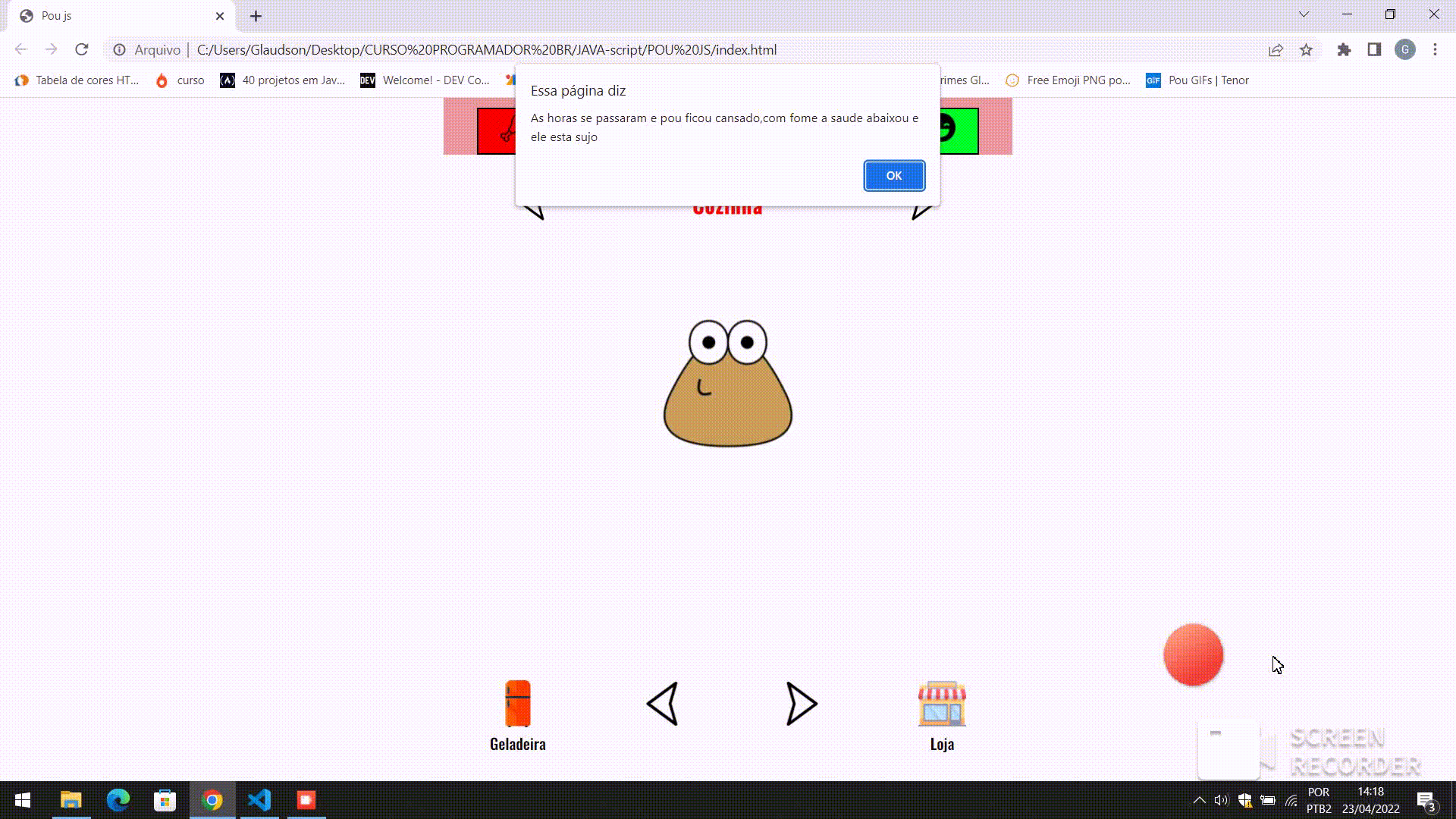Open the notification center
The width and height of the screenshot is (1456, 819).
coord(1426,801)
